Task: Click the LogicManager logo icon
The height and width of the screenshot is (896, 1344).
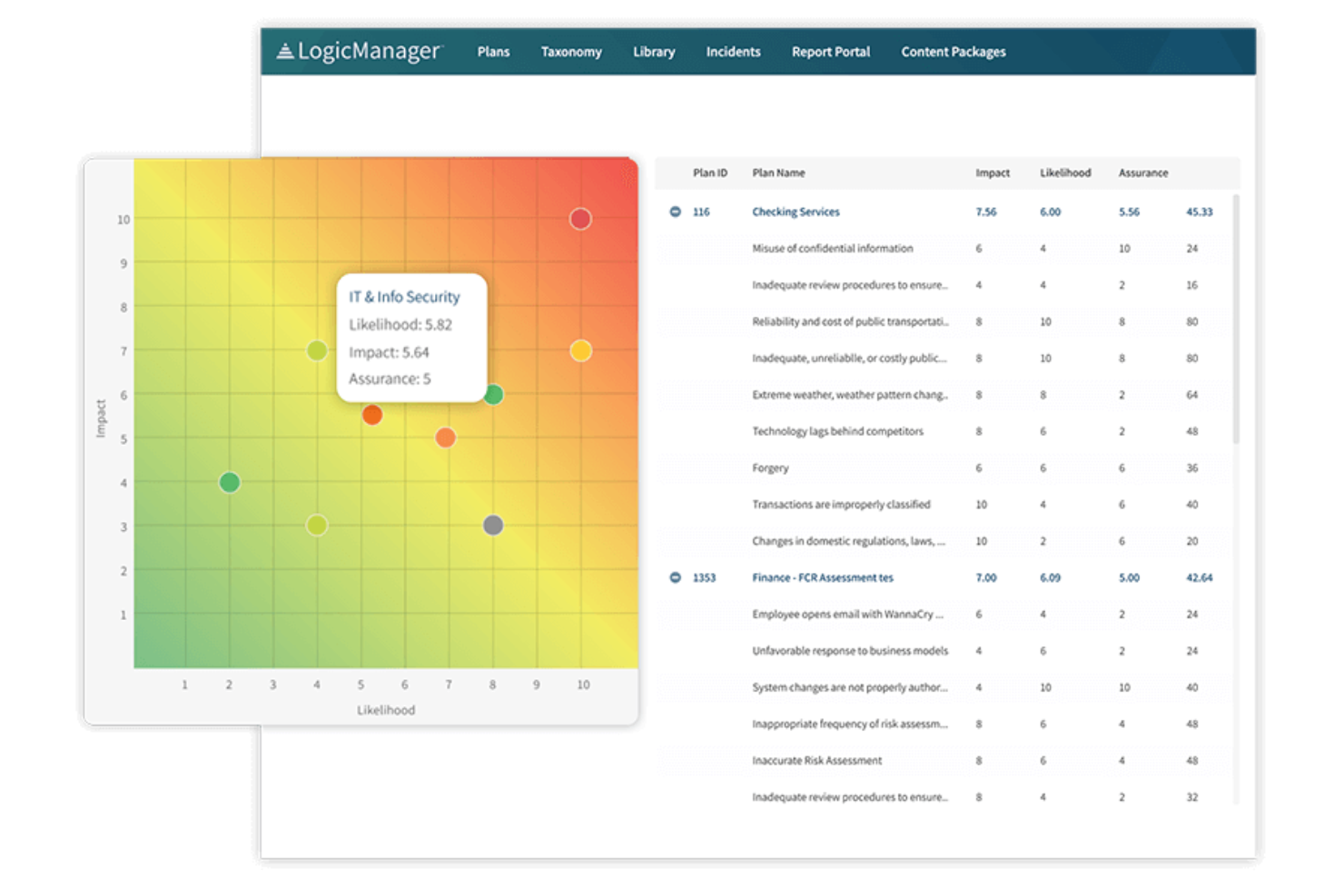Action: point(284,51)
